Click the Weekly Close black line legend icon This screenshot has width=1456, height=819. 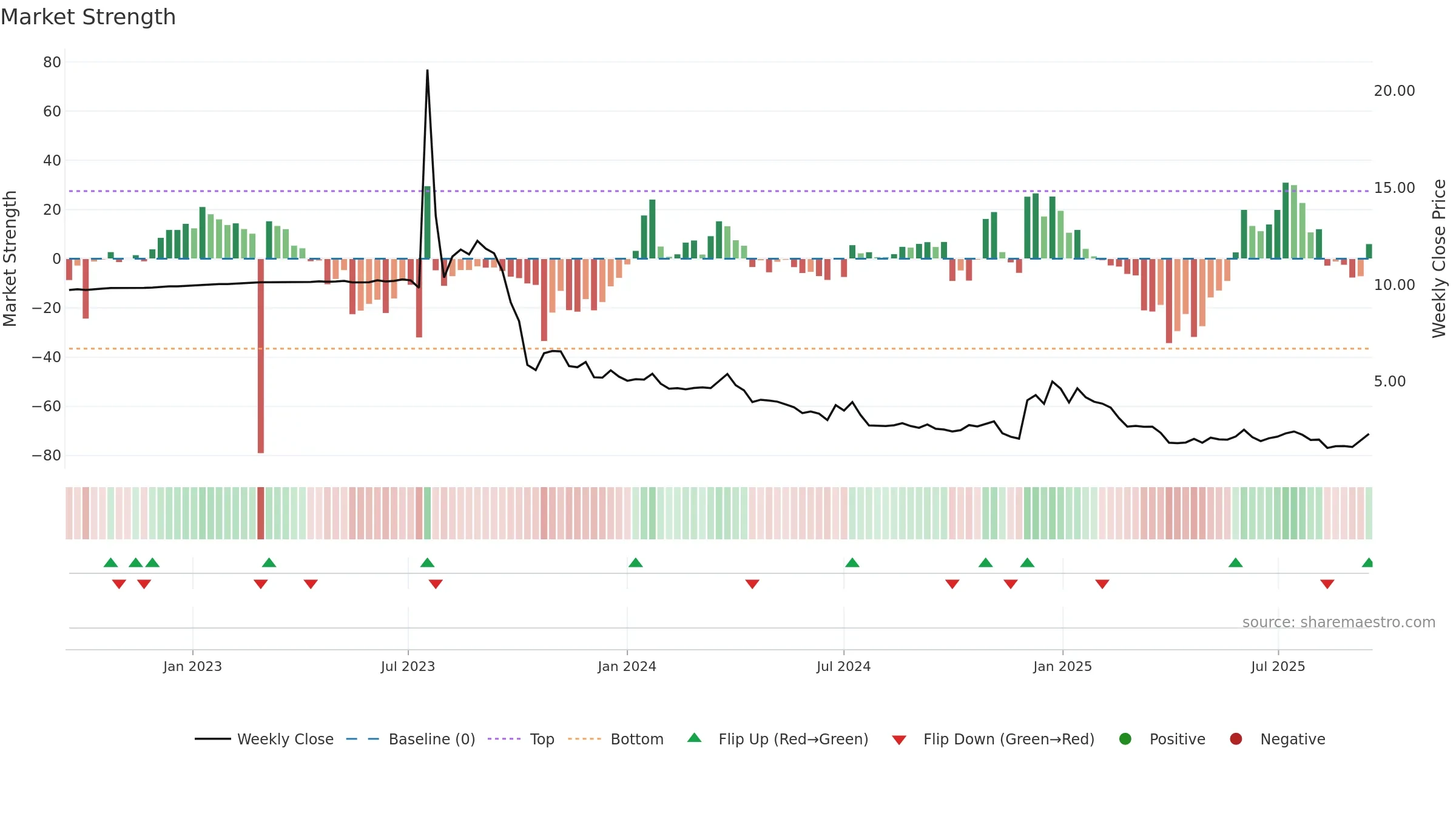point(212,739)
